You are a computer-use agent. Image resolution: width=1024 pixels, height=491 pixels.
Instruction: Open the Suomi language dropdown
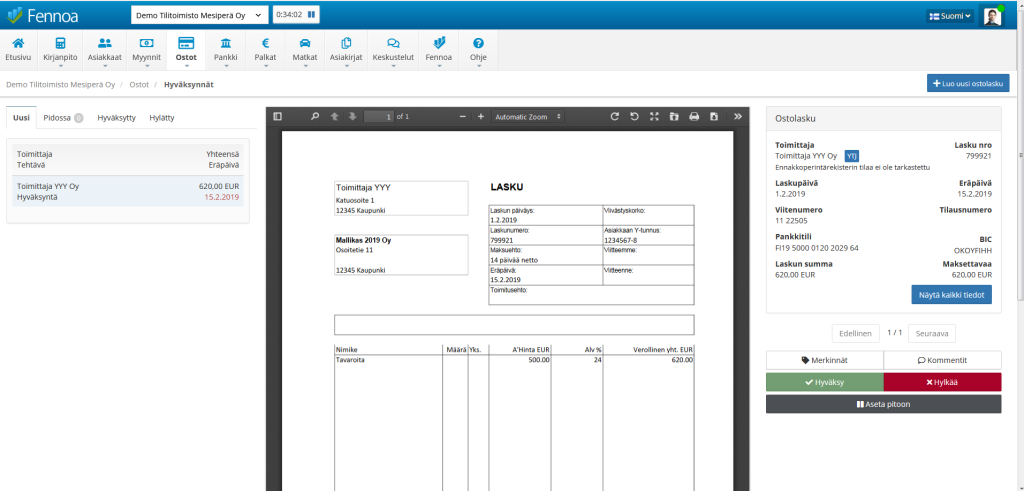[949, 16]
